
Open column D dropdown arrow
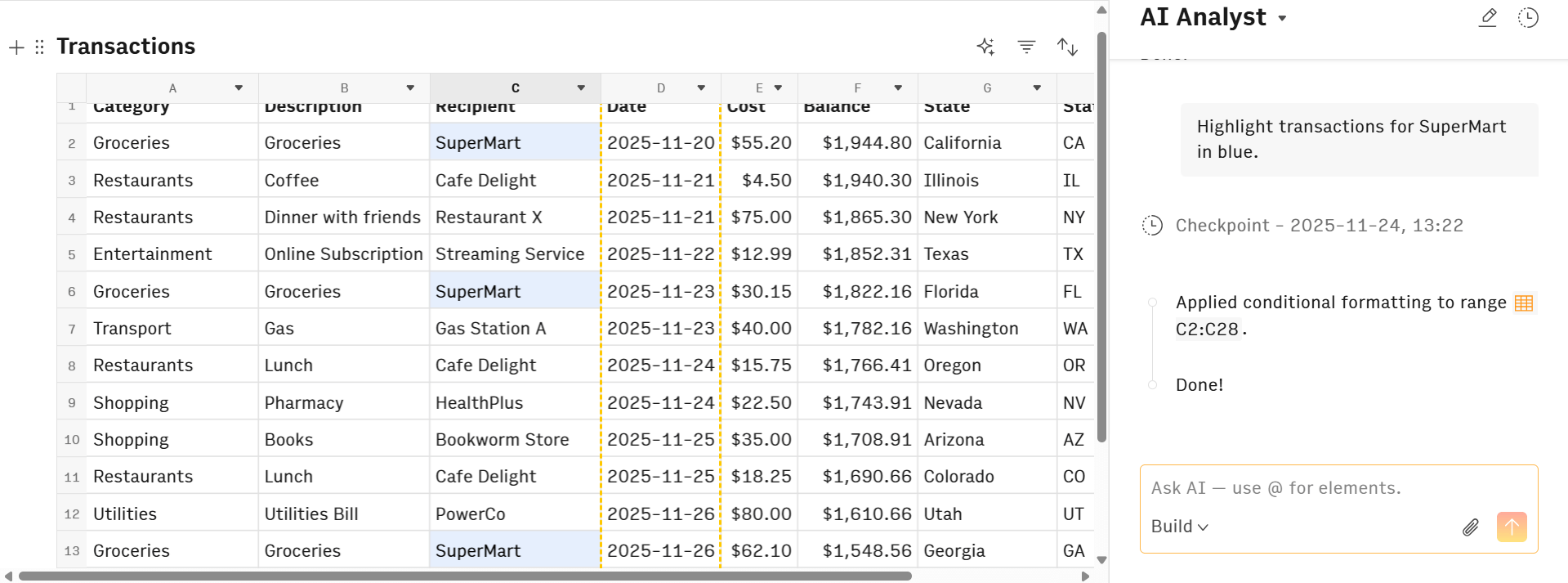click(701, 87)
